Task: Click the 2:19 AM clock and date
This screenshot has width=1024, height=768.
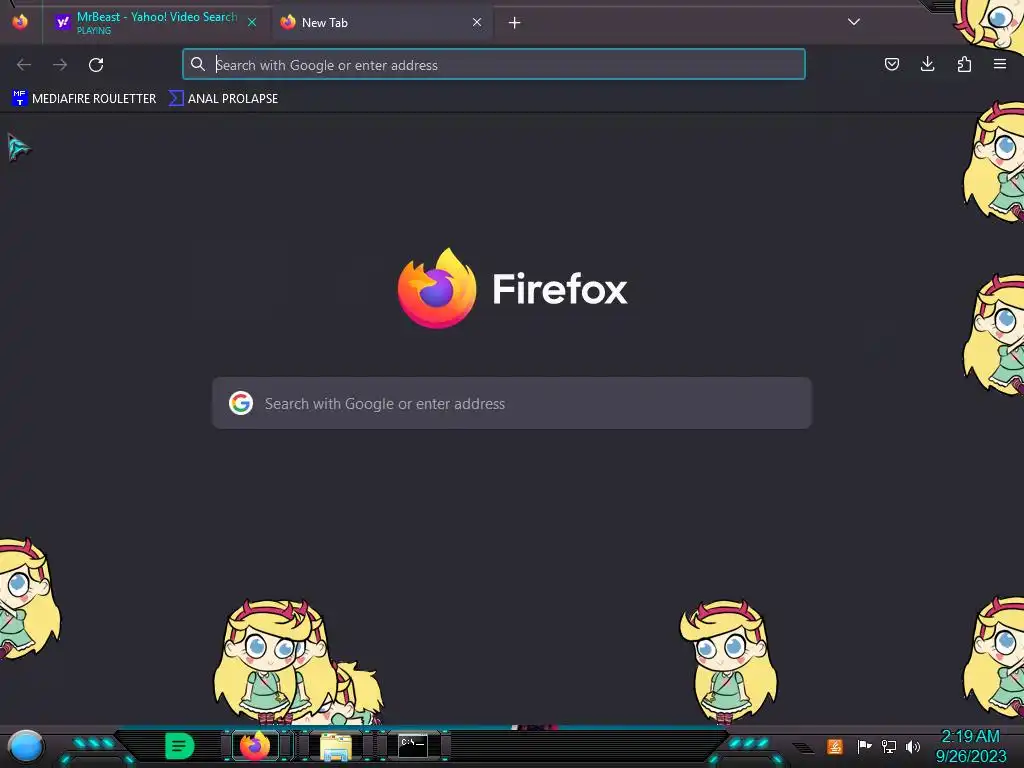Action: point(971,746)
